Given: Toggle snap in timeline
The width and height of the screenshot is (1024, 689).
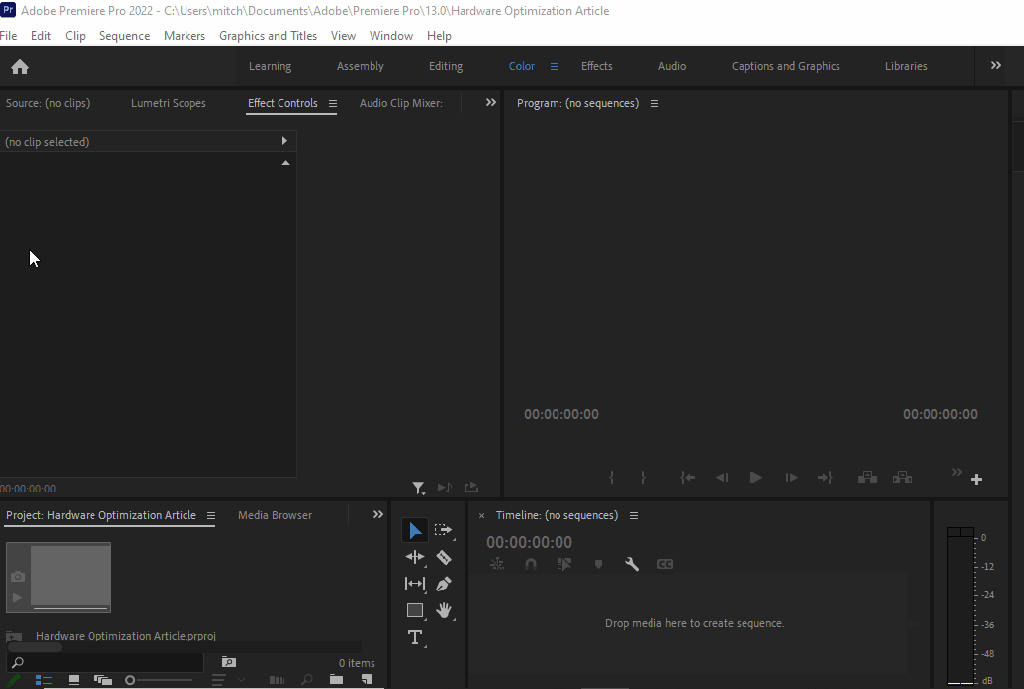Looking at the screenshot, I should [x=531, y=564].
